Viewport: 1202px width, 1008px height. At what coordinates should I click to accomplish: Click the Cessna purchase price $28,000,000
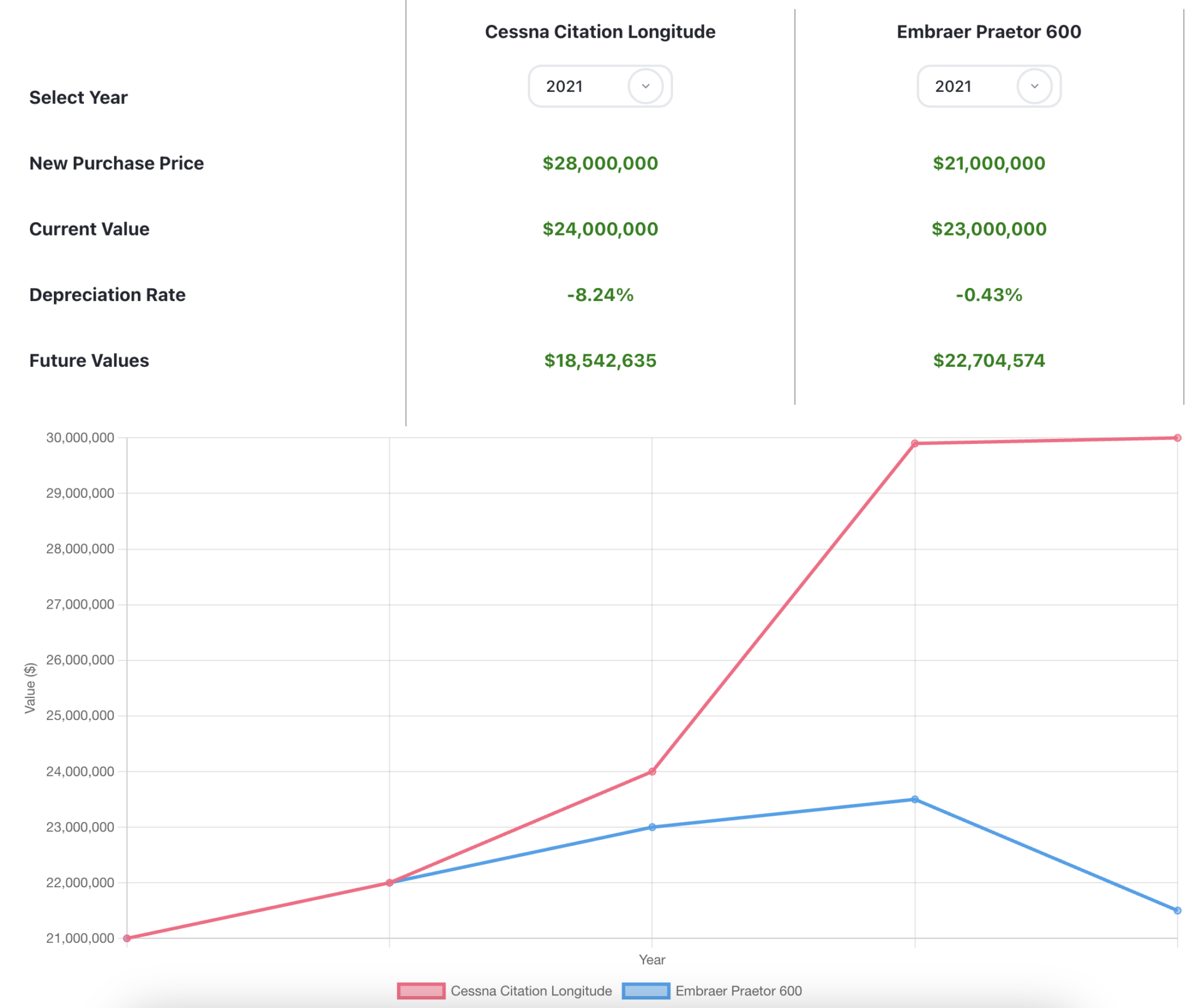point(600,163)
